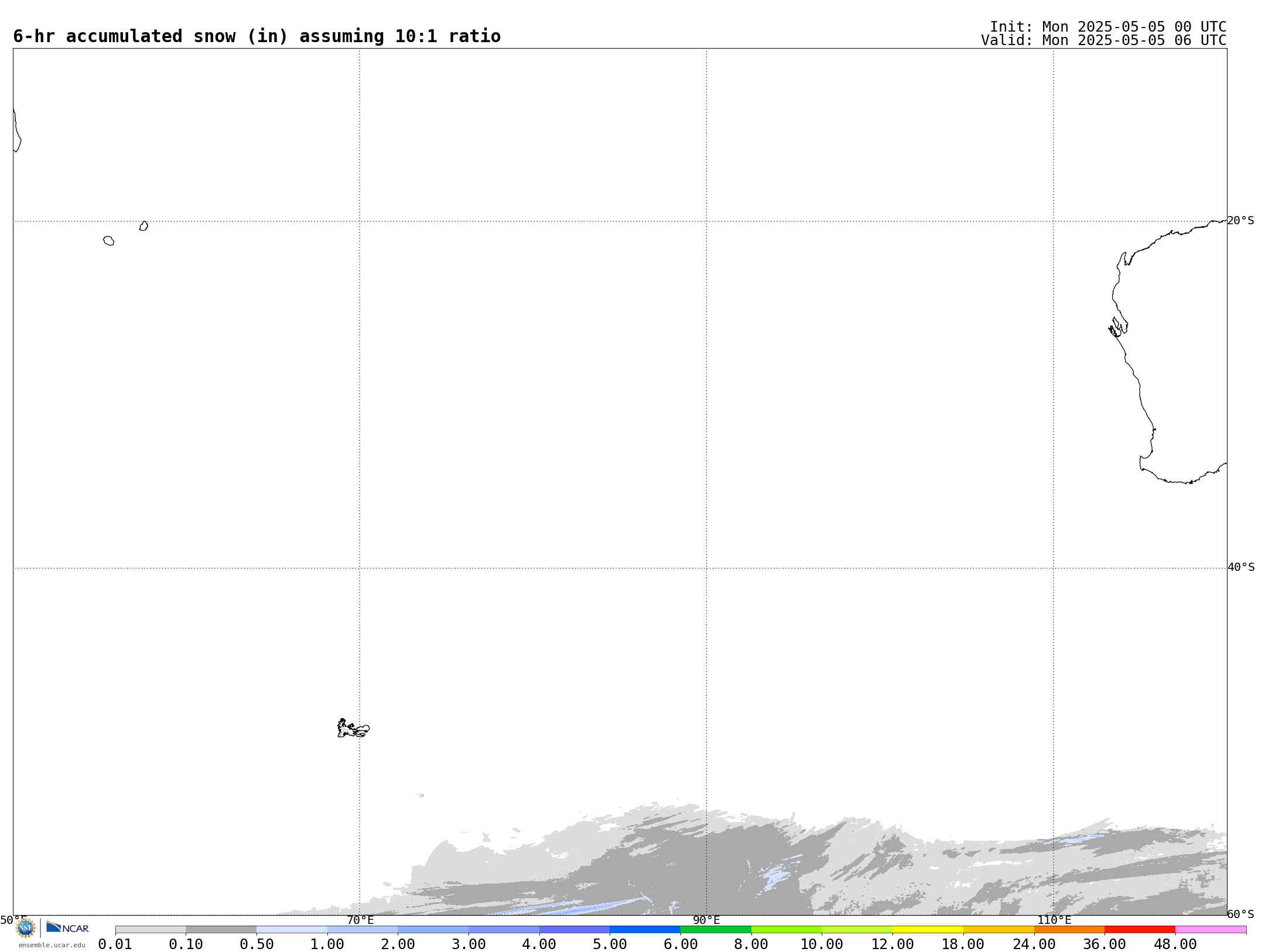Click the 90°E longitude label

pos(706,920)
